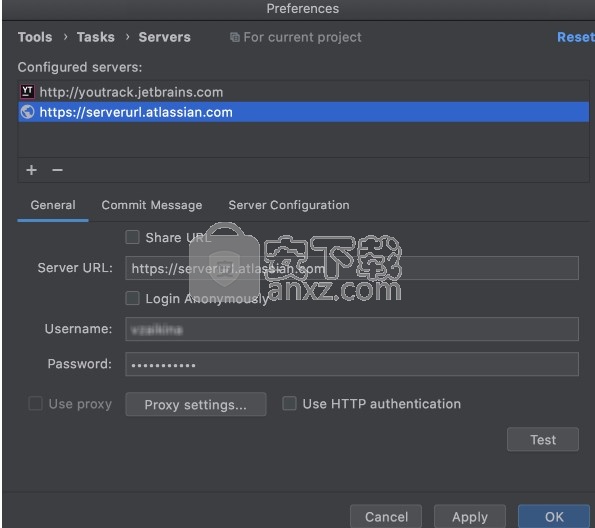595x528 pixels.
Task: Confirm with the OK button
Action: click(x=554, y=517)
